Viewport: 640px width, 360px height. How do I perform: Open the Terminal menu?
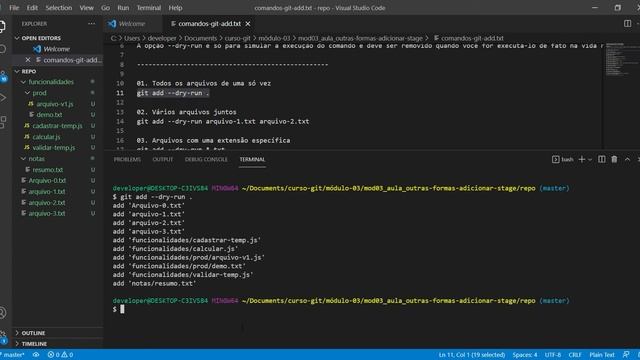point(149,8)
